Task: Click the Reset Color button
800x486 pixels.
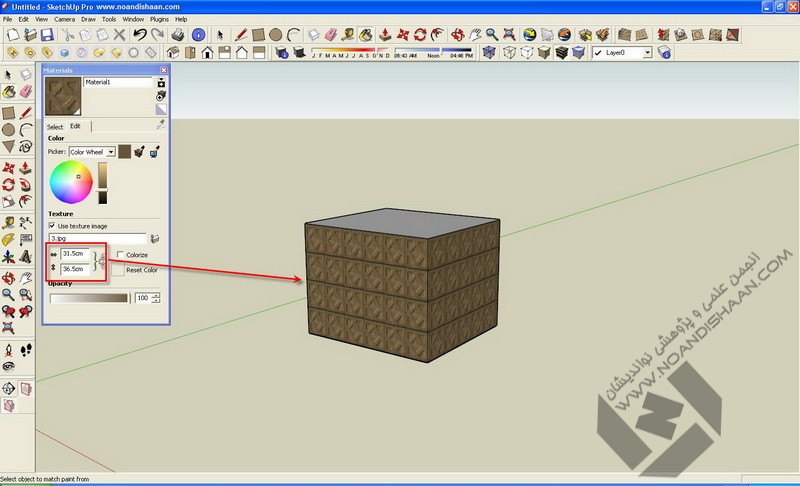Action: click(118, 270)
